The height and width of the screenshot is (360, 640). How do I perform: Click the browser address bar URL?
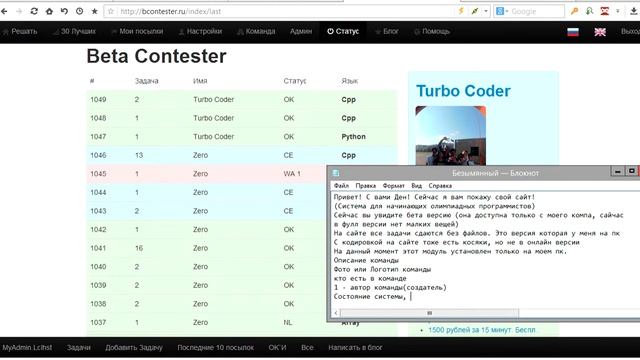tap(171, 11)
